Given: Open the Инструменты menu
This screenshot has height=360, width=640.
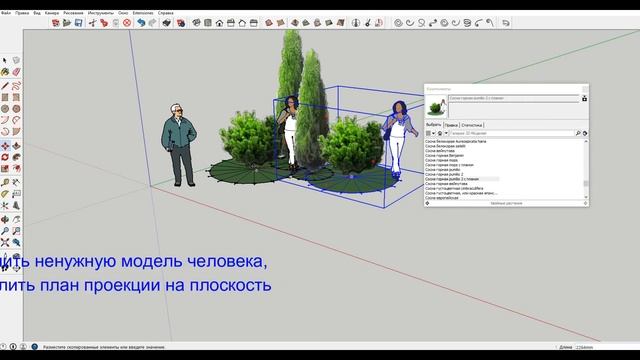Looking at the screenshot, I should (100, 13).
